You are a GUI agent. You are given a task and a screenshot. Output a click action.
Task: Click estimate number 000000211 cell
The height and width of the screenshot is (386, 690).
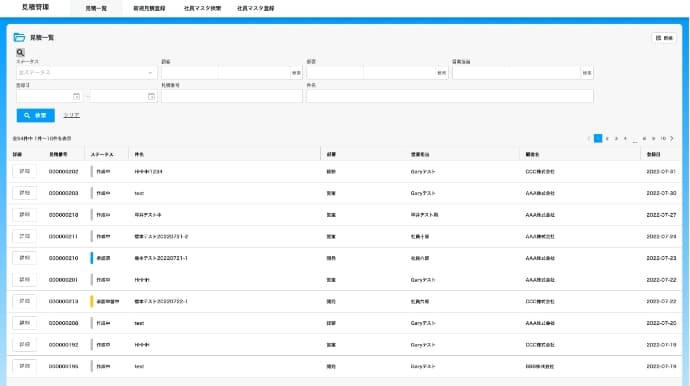click(63, 236)
